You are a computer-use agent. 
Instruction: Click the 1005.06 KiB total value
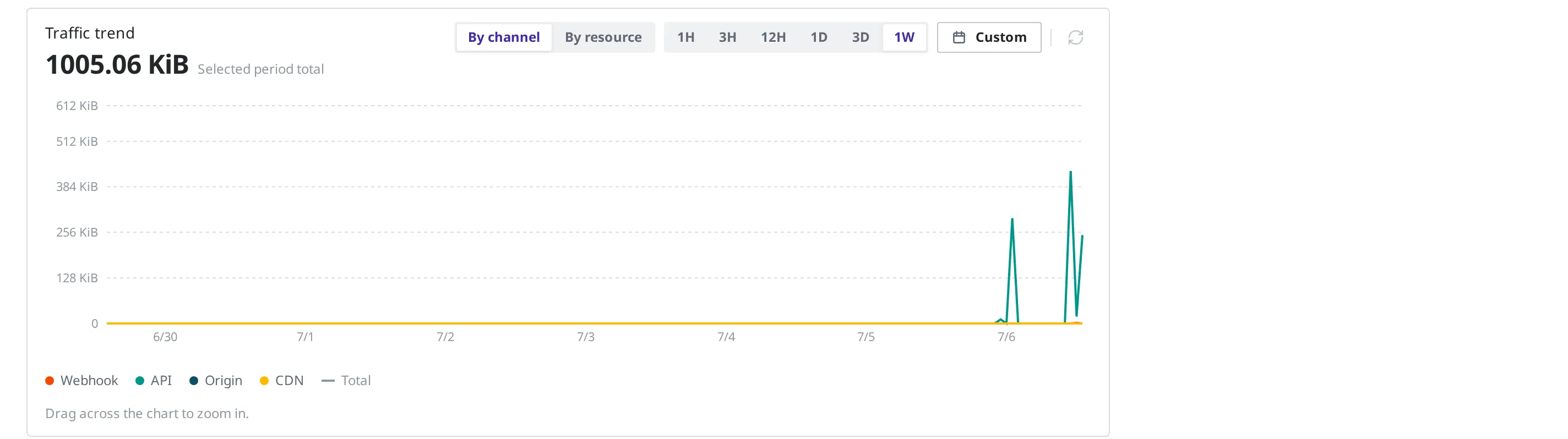[117, 64]
